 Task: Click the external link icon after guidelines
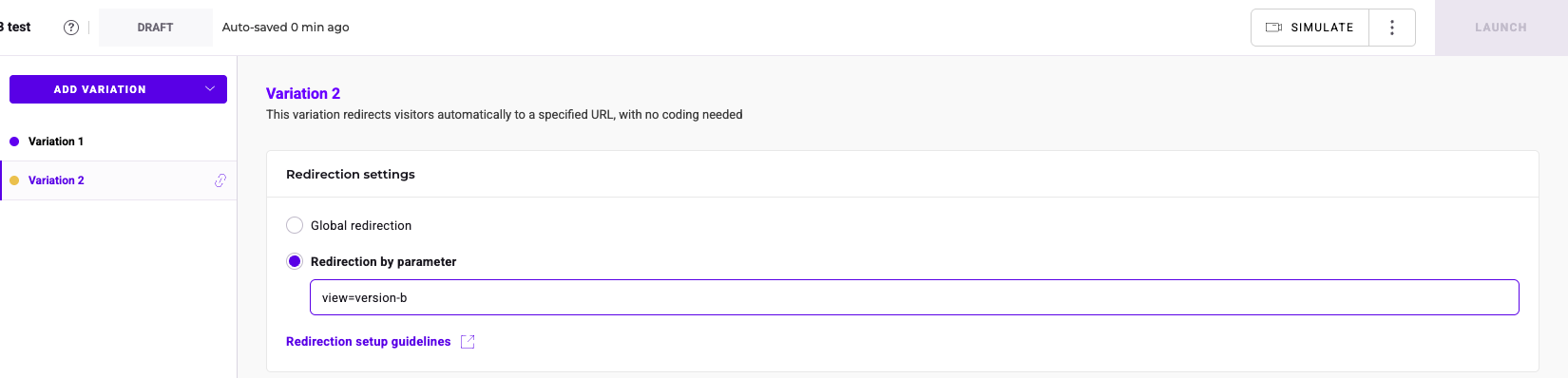pos(468,342)
